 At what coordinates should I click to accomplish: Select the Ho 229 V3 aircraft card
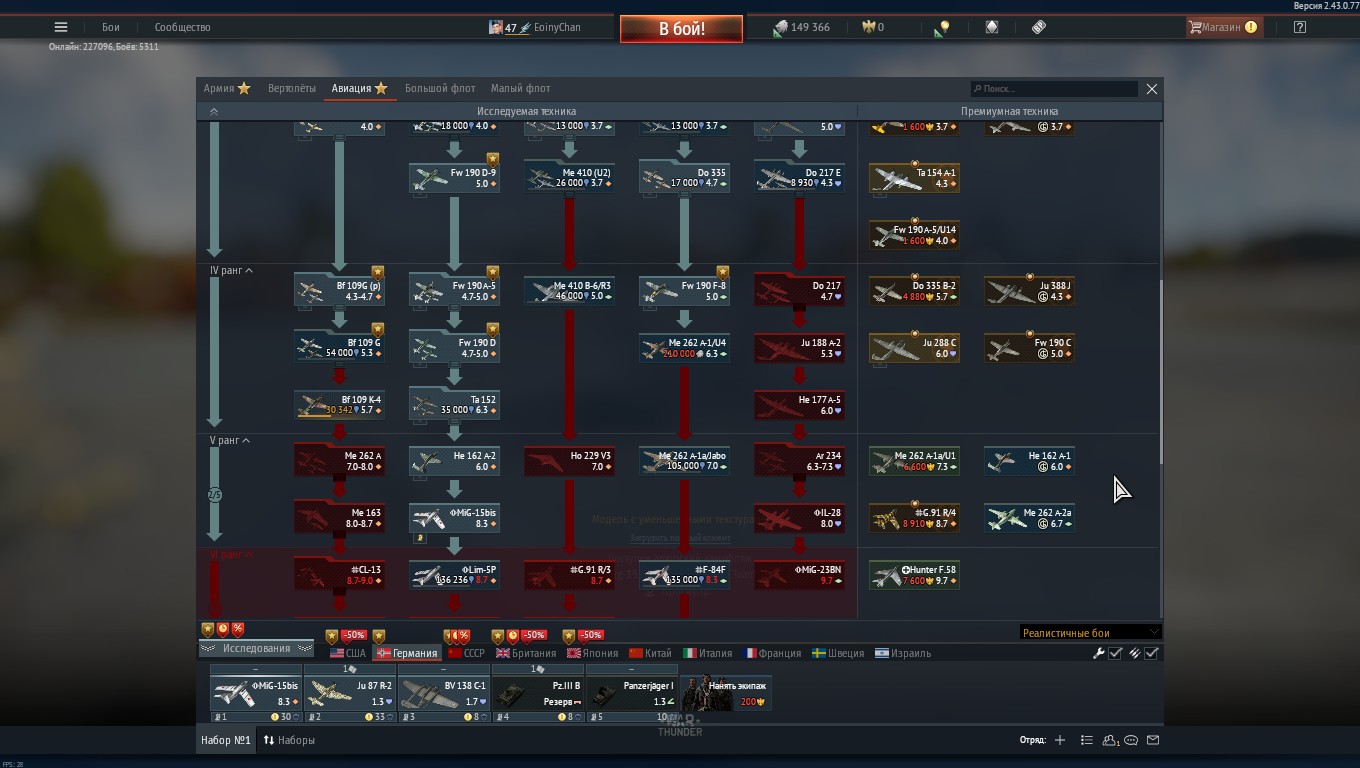point(569,461)
